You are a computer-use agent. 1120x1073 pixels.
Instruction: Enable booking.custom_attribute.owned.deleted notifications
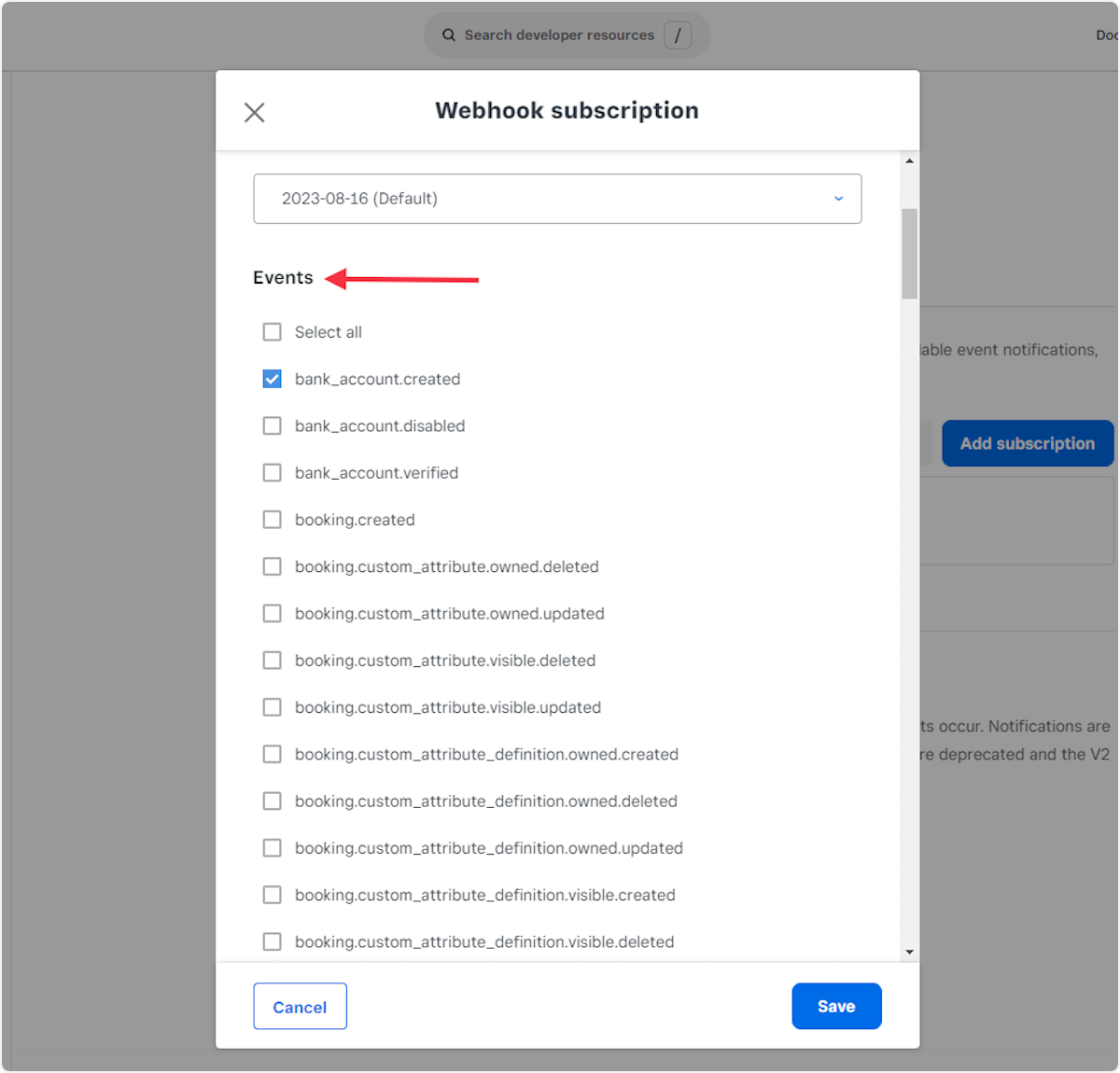pos(272,566)
